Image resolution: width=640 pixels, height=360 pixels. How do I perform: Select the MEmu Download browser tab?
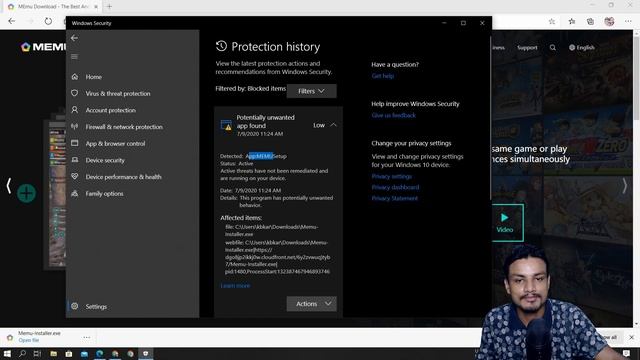52,7
